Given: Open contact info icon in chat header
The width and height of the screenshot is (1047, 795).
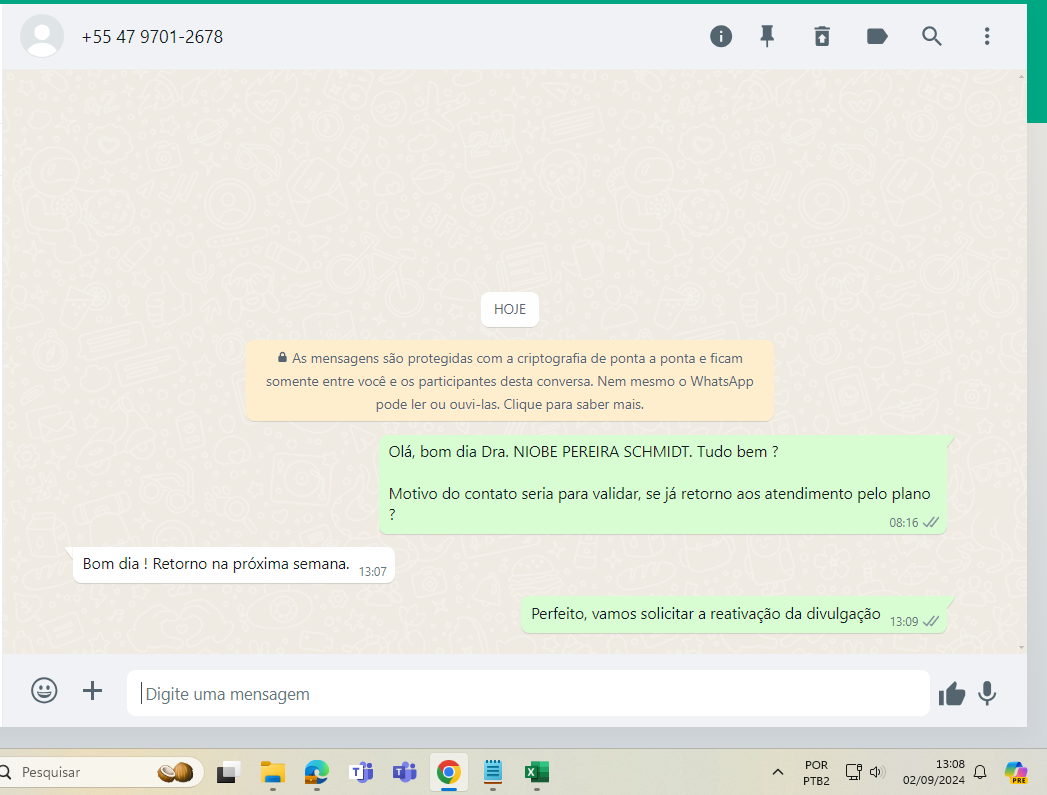Looking at the screenshot, I should (720, 36).
